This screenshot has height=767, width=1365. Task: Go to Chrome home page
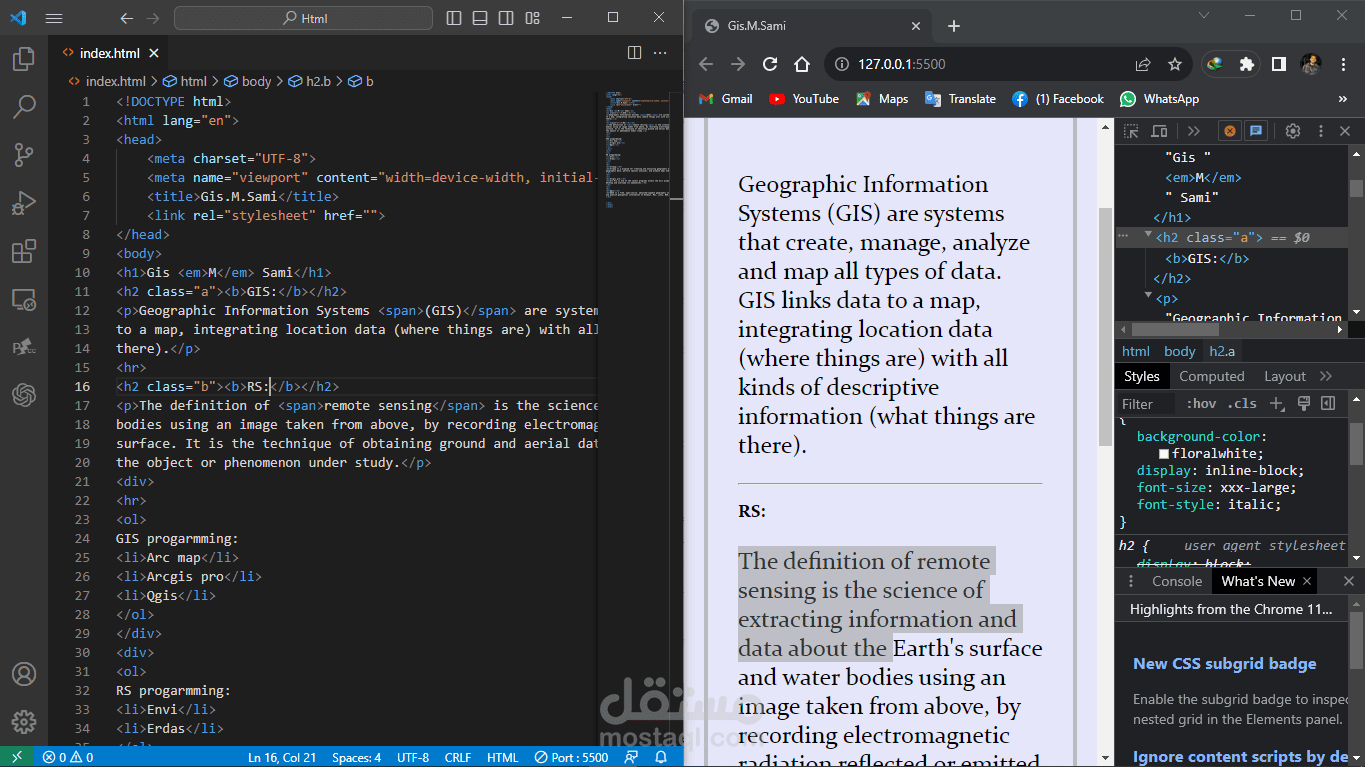click(802, 64)
